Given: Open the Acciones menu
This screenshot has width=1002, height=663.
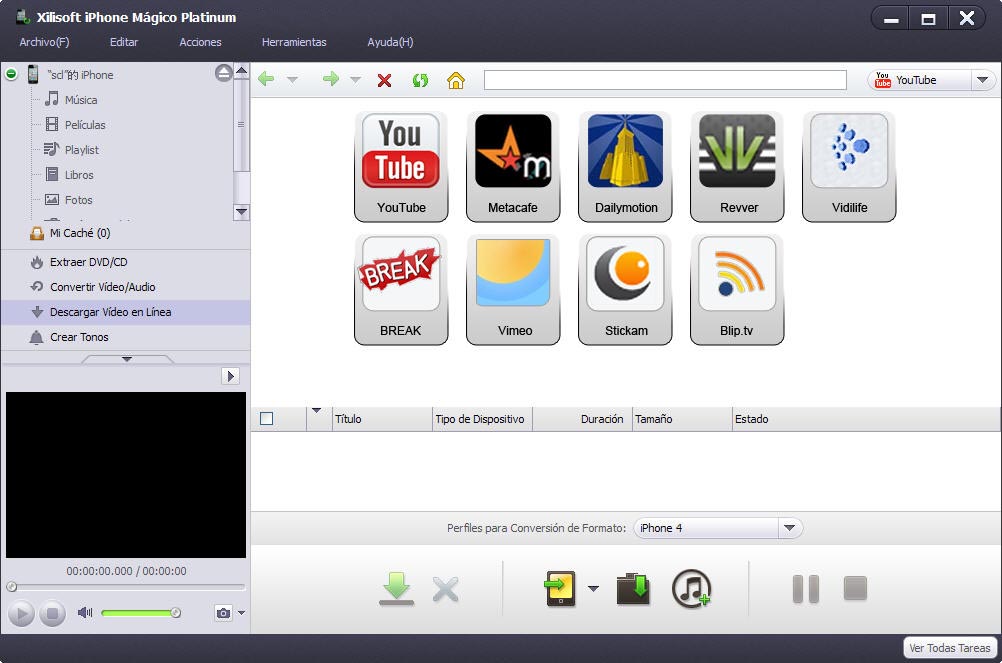Looking at the screenshot, I should pos(200,42).
